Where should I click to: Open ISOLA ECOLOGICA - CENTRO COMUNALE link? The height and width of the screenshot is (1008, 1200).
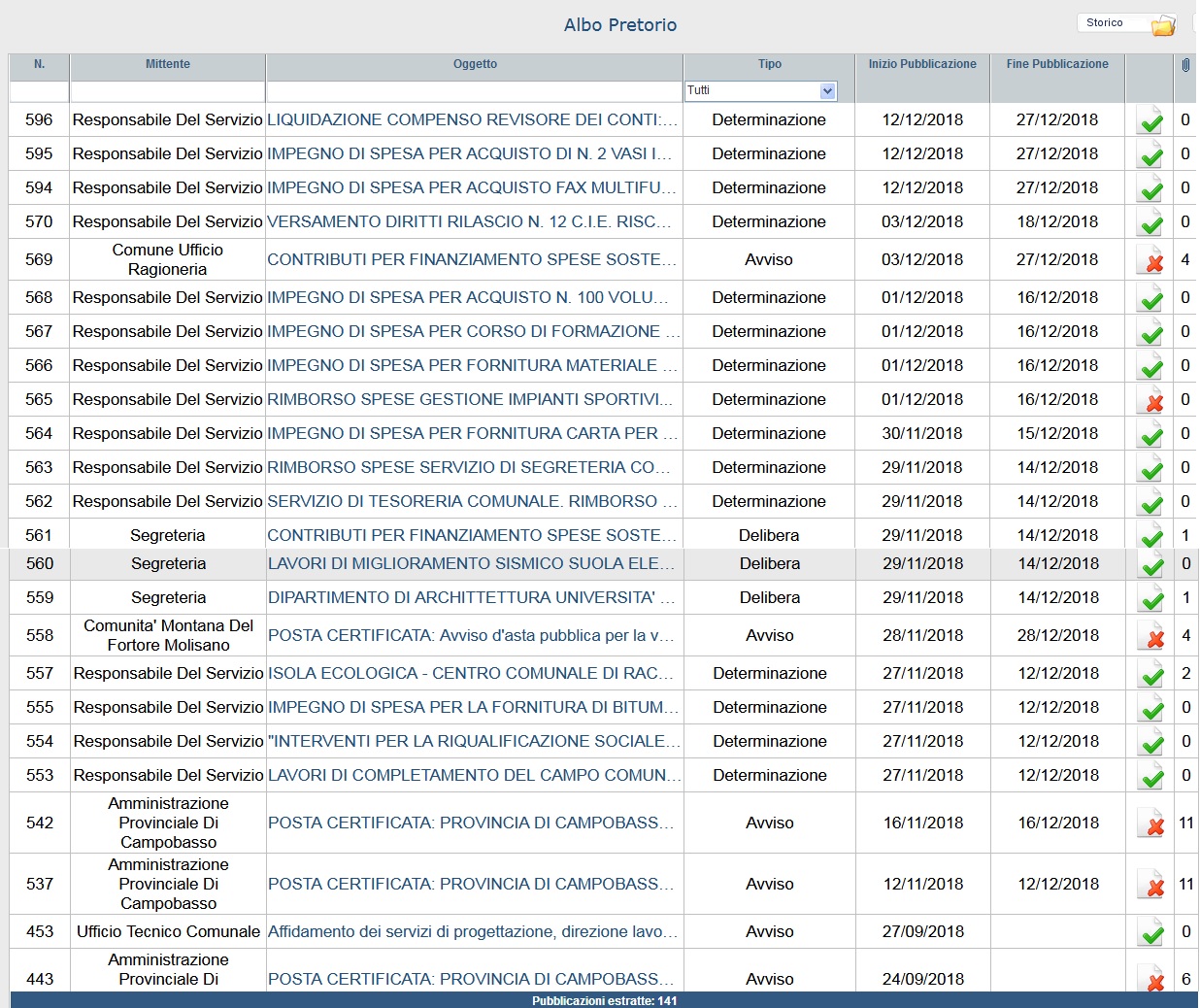pos(471,673)
